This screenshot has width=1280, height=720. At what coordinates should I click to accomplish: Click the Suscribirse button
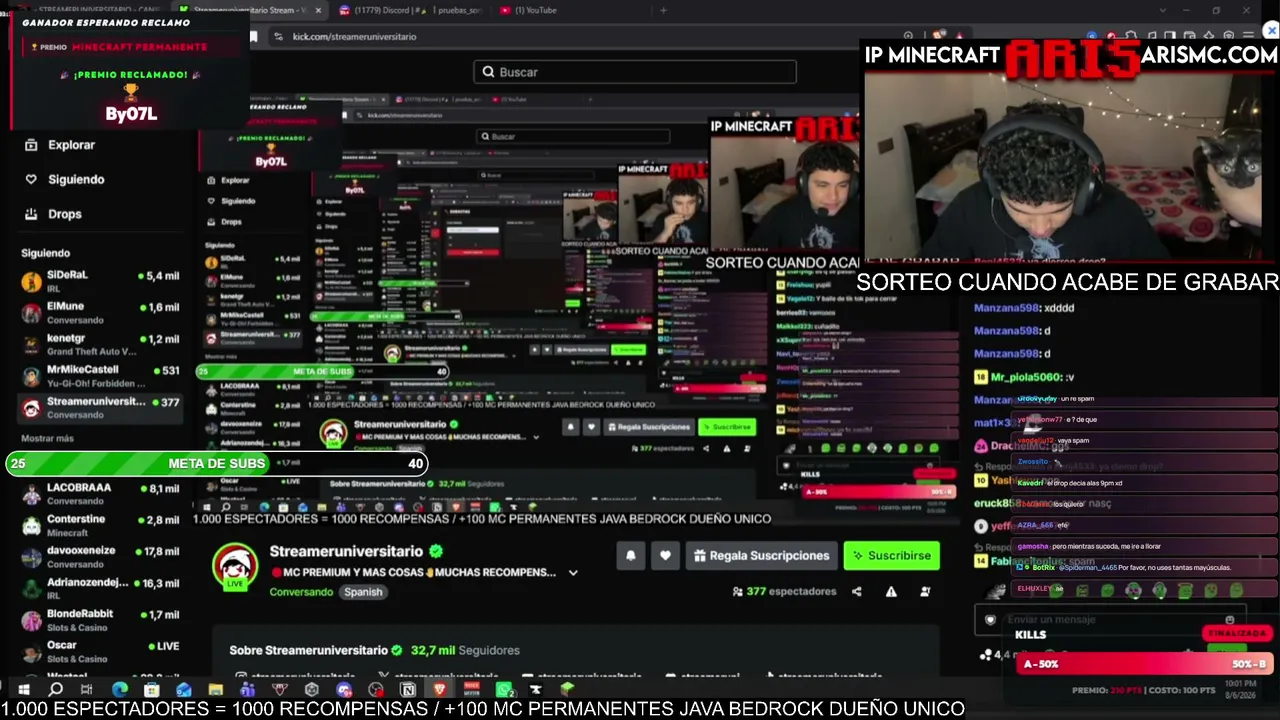pos(891,555)
